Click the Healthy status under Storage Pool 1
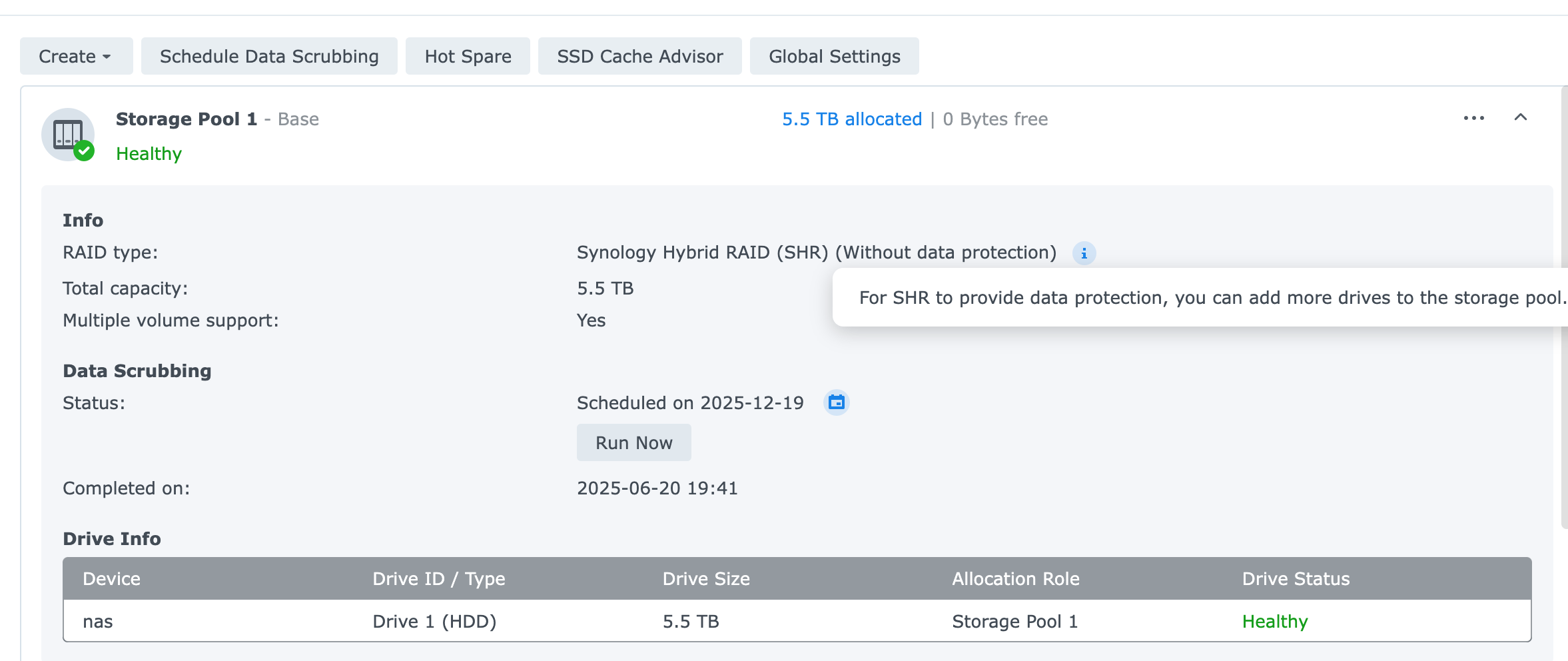The image size is (1568, 661). [149, 154]
